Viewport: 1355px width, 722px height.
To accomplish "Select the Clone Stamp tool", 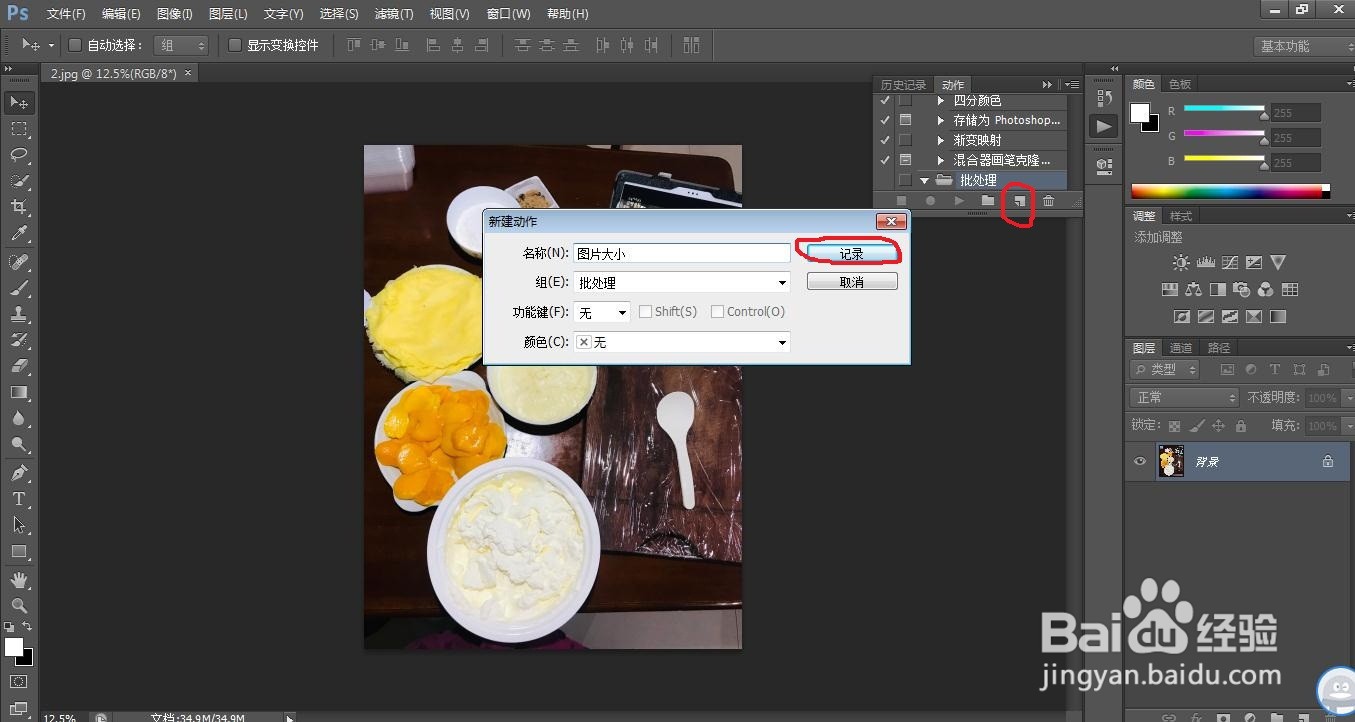I will coord(19,314).
